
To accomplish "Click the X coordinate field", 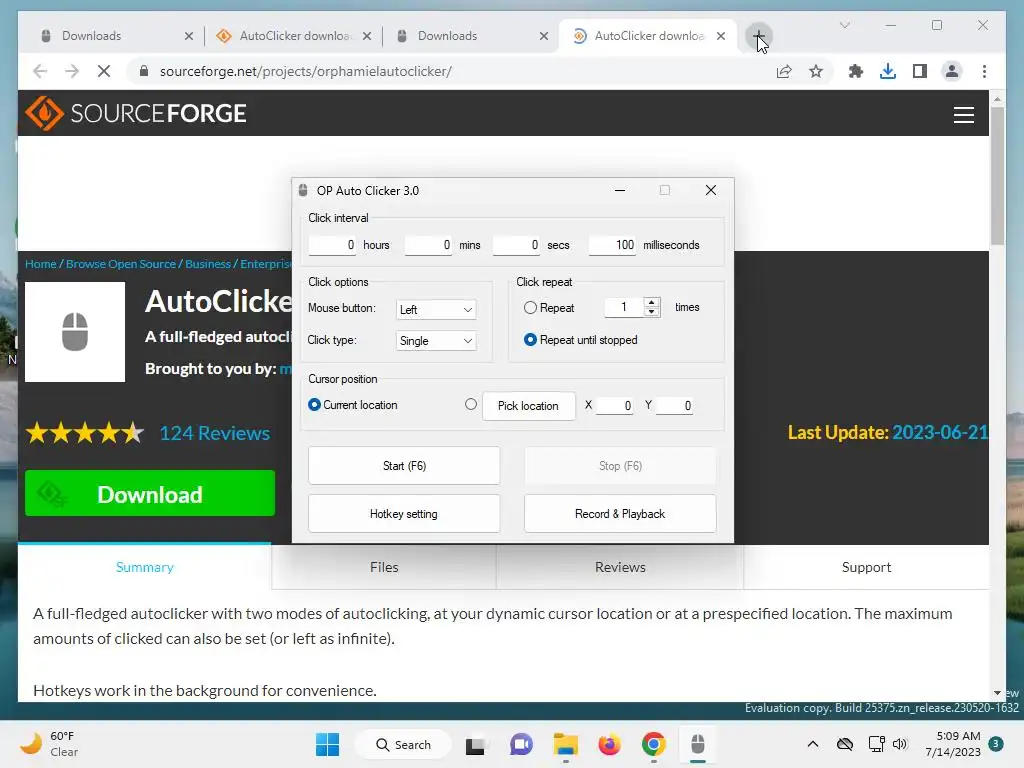I will (x=615, y=406).
